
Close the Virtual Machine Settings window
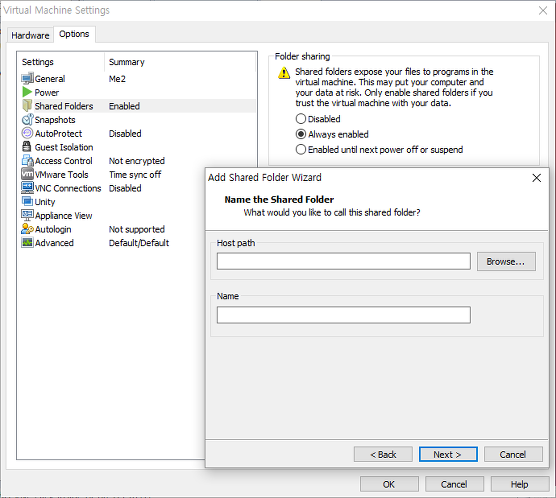tap(543, 11)
